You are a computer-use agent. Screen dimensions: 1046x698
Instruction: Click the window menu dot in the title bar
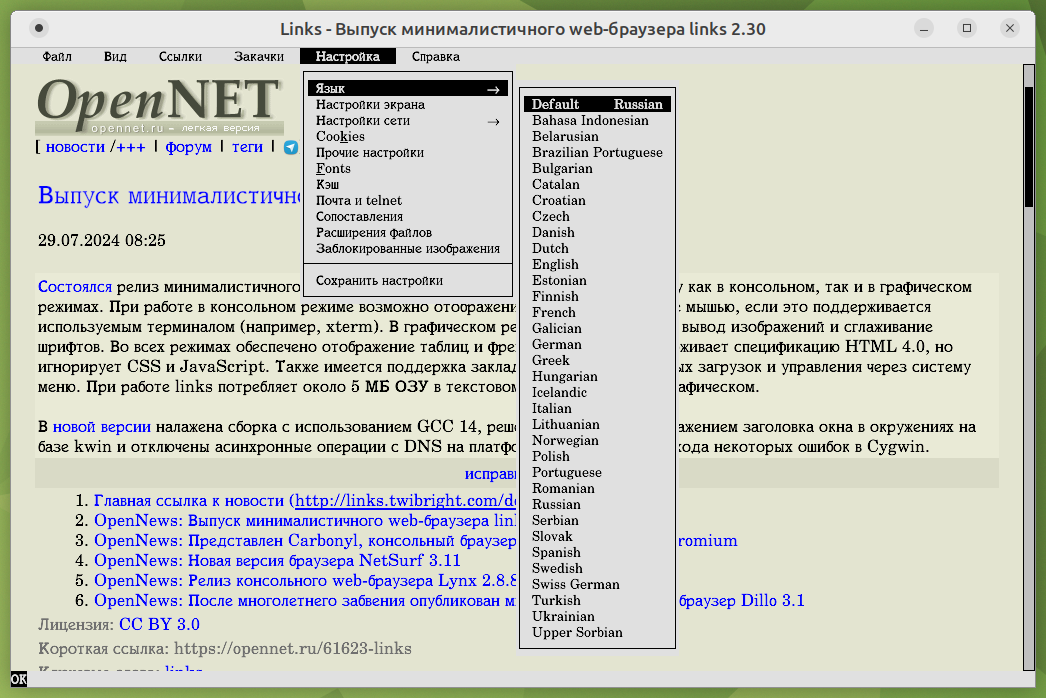click(x=39, y=28)
